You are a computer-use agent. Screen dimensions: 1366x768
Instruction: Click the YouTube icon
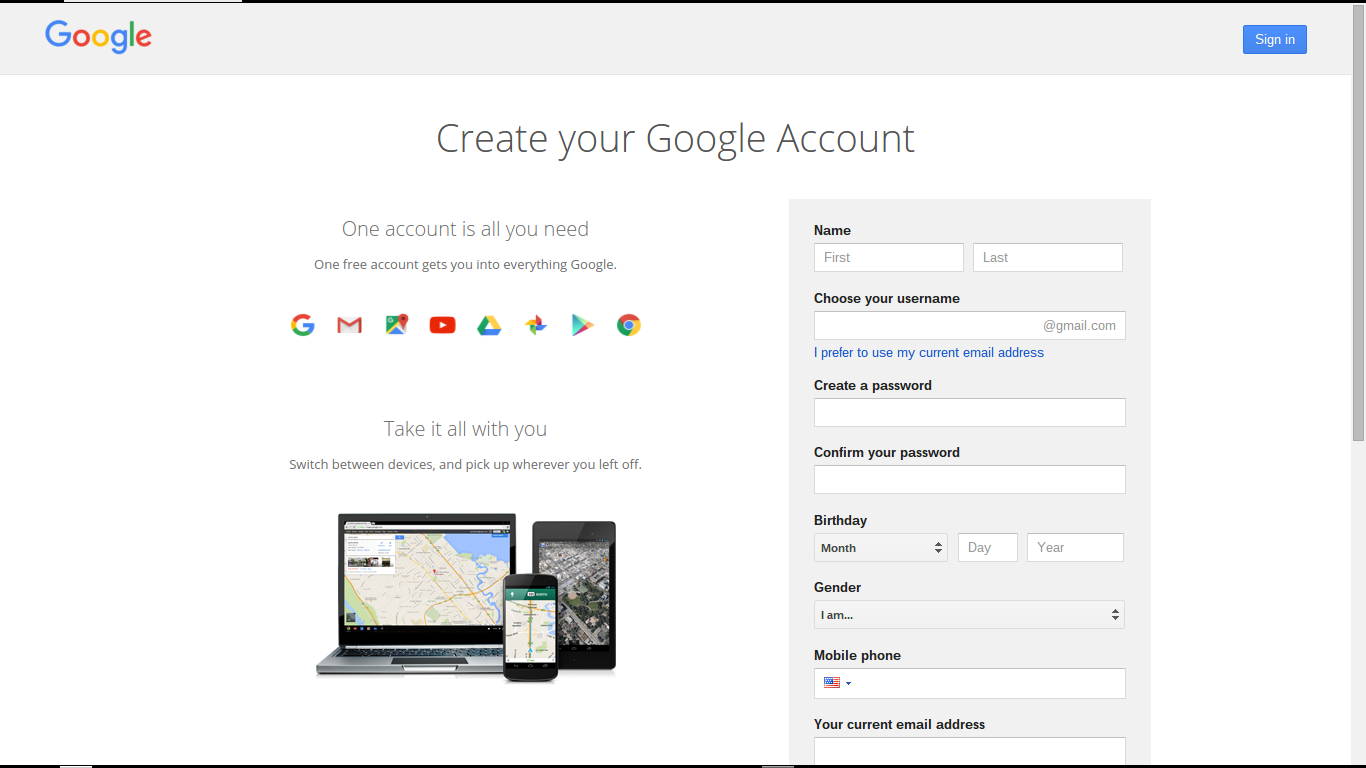[442, 324]
